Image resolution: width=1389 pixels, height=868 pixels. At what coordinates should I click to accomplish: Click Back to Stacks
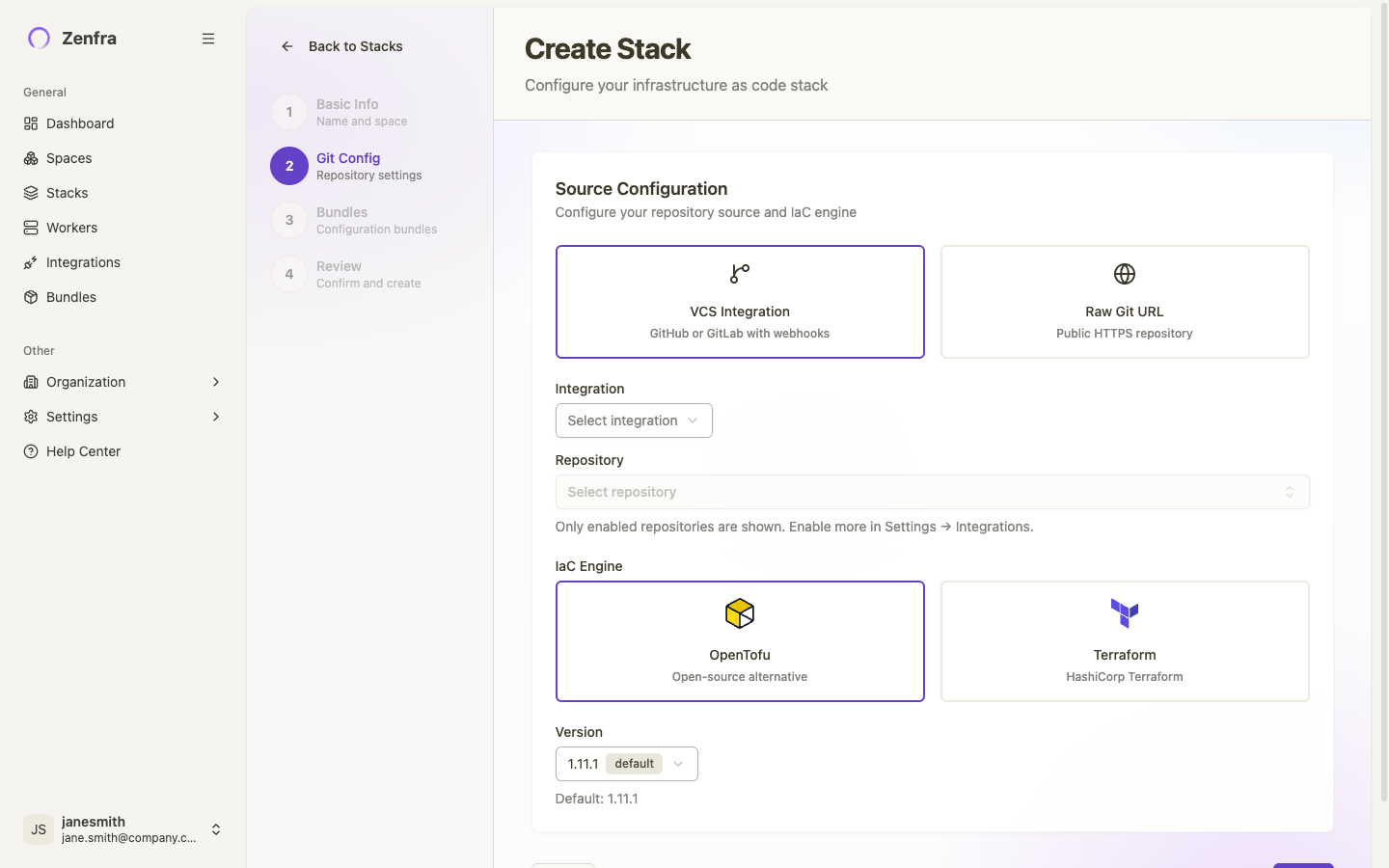[340, 46]
